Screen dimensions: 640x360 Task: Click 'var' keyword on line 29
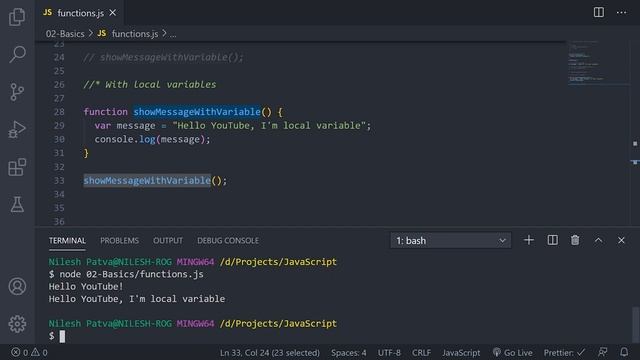[x=102, y=126]
